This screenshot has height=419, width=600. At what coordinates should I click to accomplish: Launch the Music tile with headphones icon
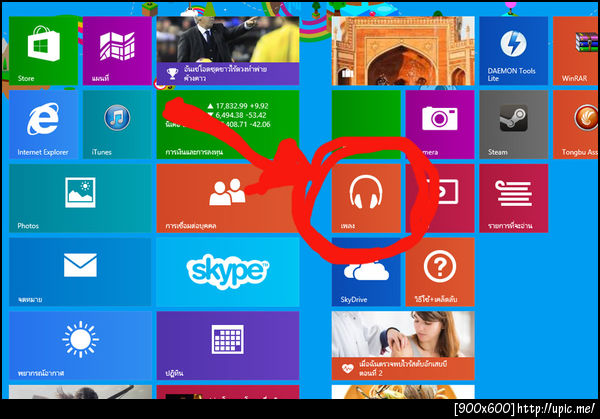366,198
